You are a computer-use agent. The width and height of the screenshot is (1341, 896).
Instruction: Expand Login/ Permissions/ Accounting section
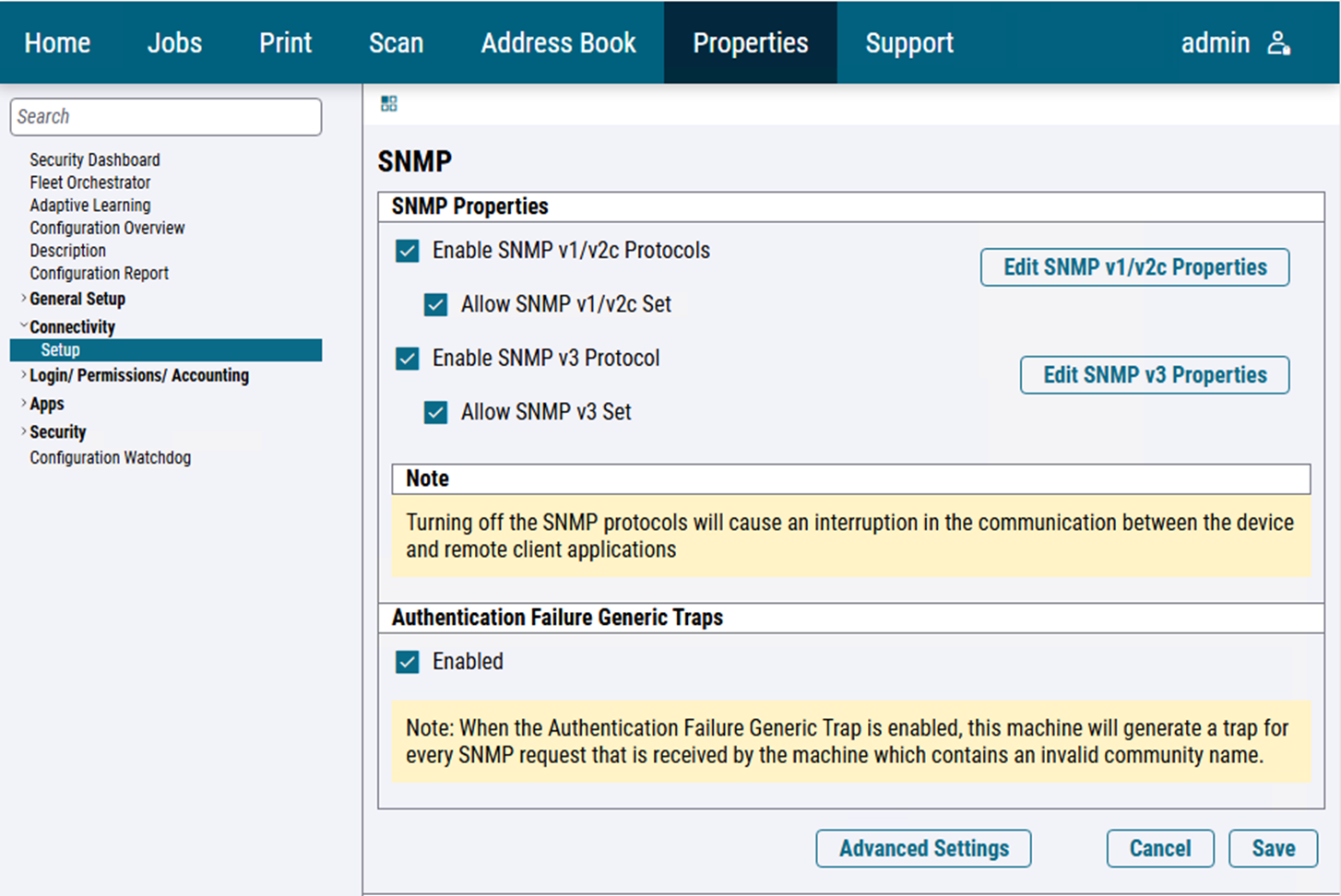click(x=24, y=375)
